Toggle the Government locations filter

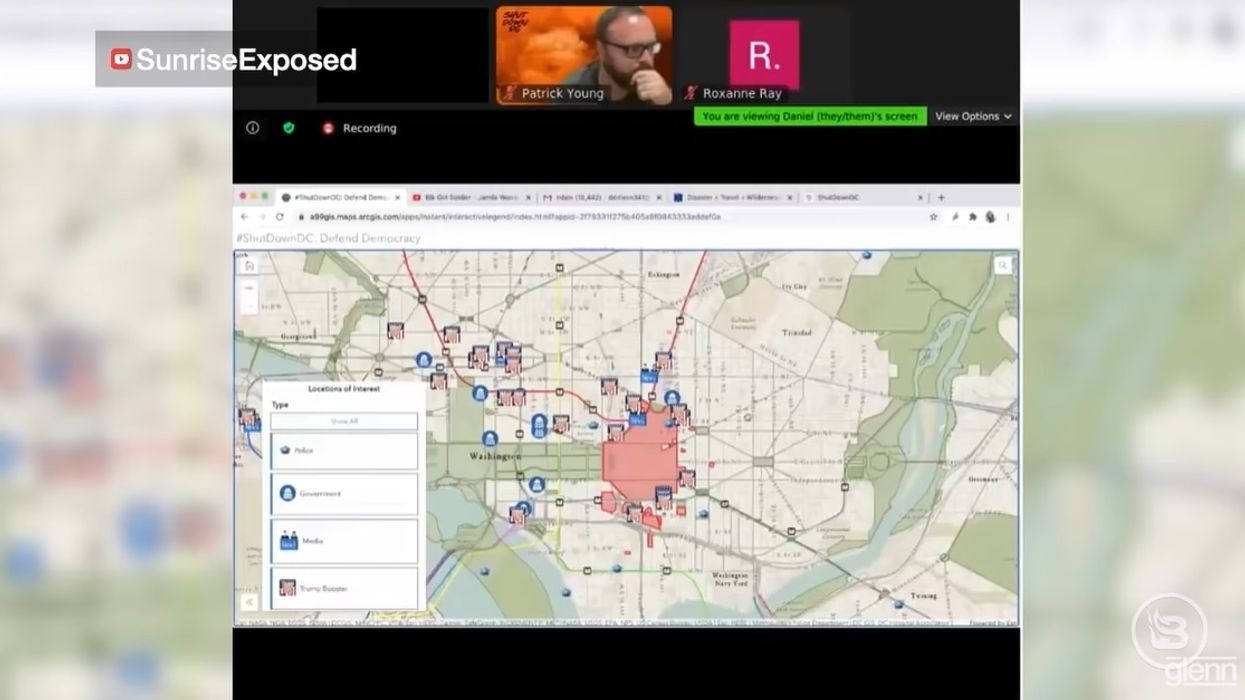point(344,493)
